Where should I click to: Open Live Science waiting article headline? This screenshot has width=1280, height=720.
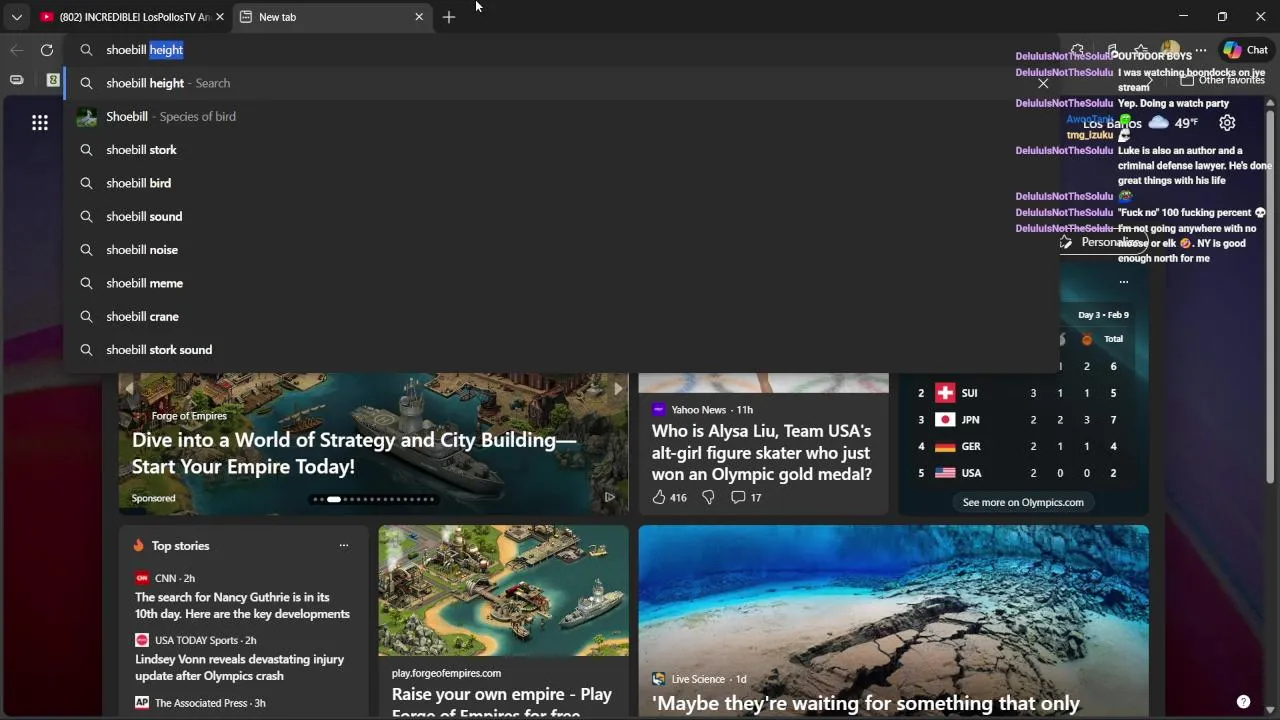pos(866,704)
